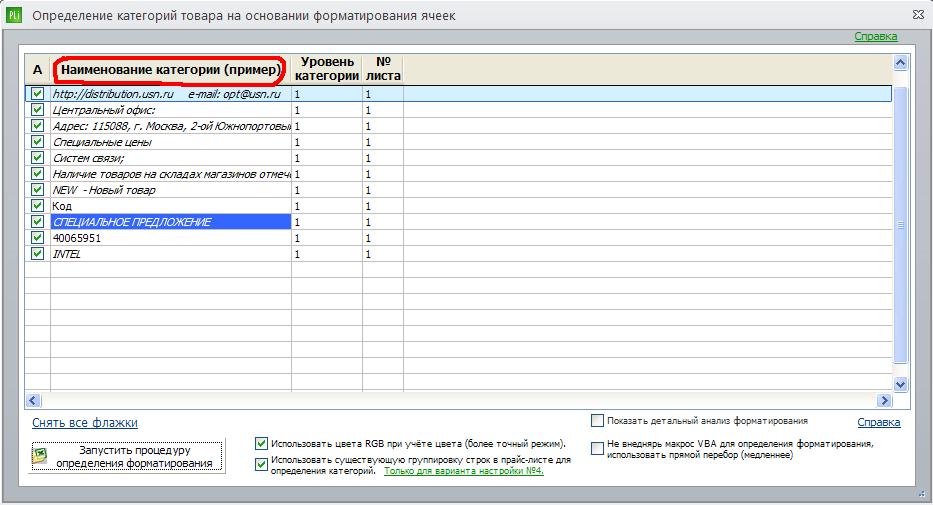Enable Показать детальный анализ форматирования checkbox

click(x=597, y=421)
